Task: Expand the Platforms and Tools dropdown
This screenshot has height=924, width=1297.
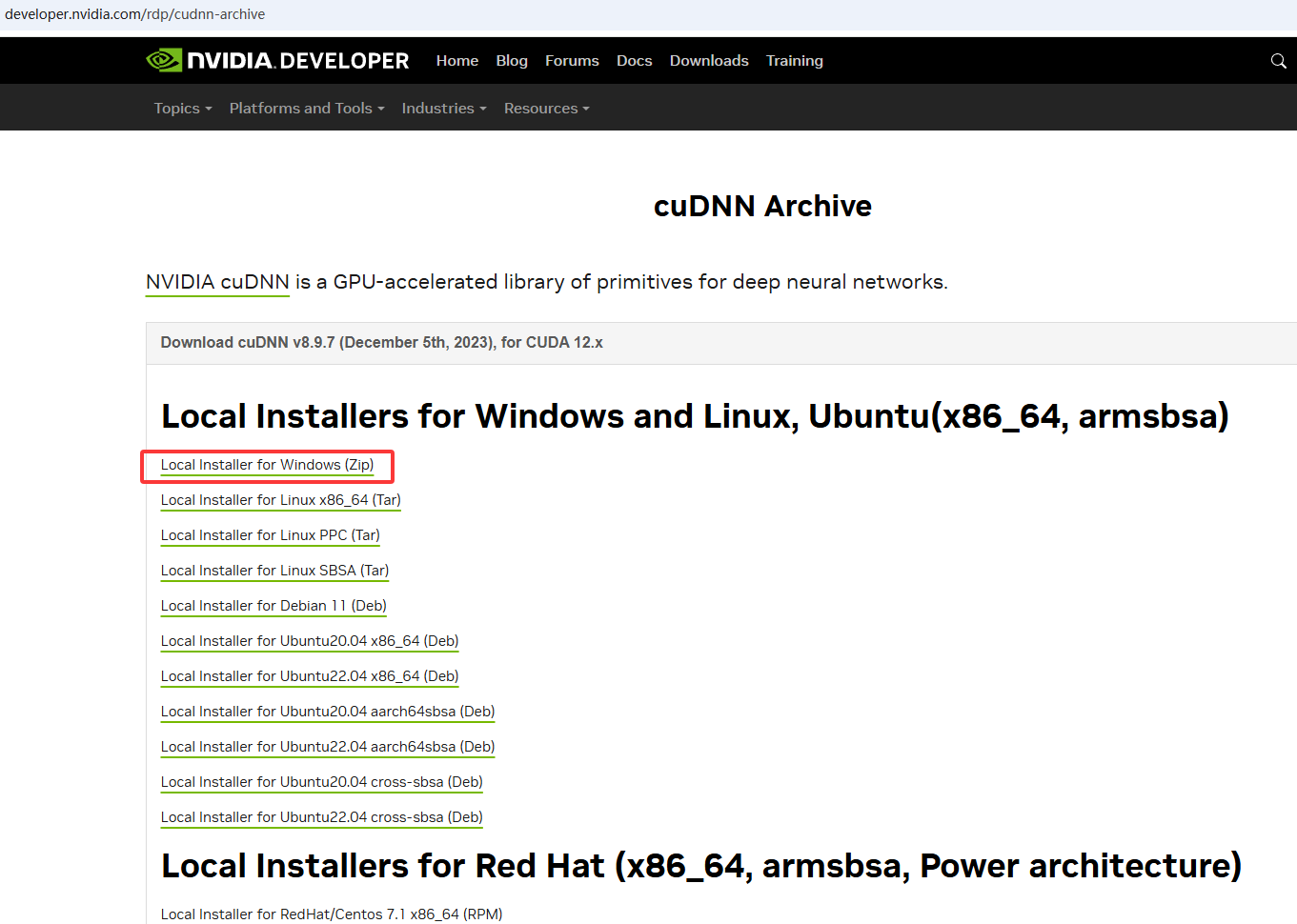Action: click(x=307, y=109)
